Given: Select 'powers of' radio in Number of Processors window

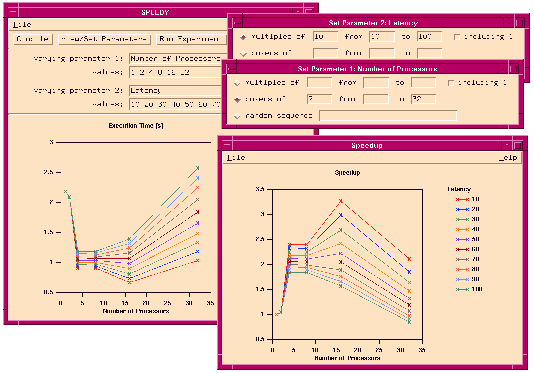Looking at the screenshot, I should tap(237, 99).
